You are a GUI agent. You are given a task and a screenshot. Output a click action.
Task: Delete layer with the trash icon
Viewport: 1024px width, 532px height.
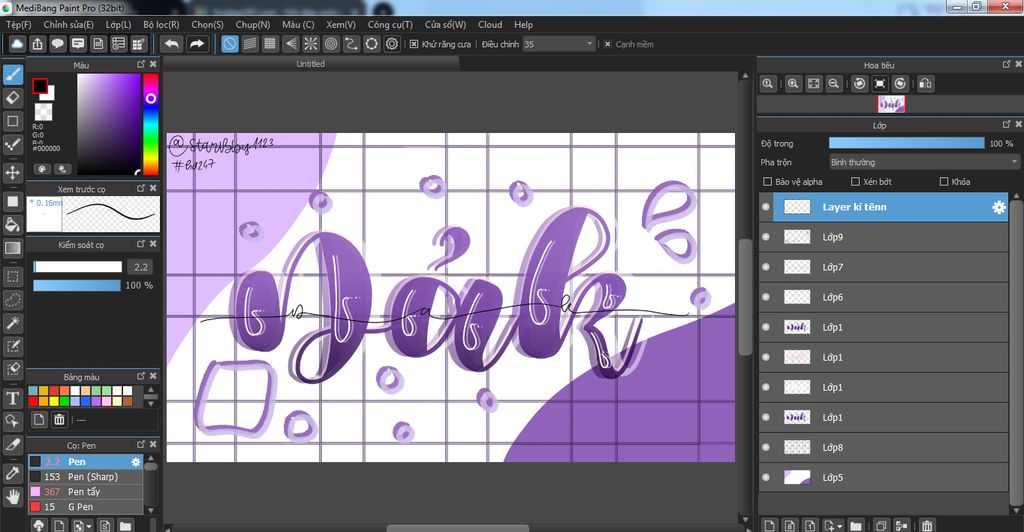click(x=927, y=525)
